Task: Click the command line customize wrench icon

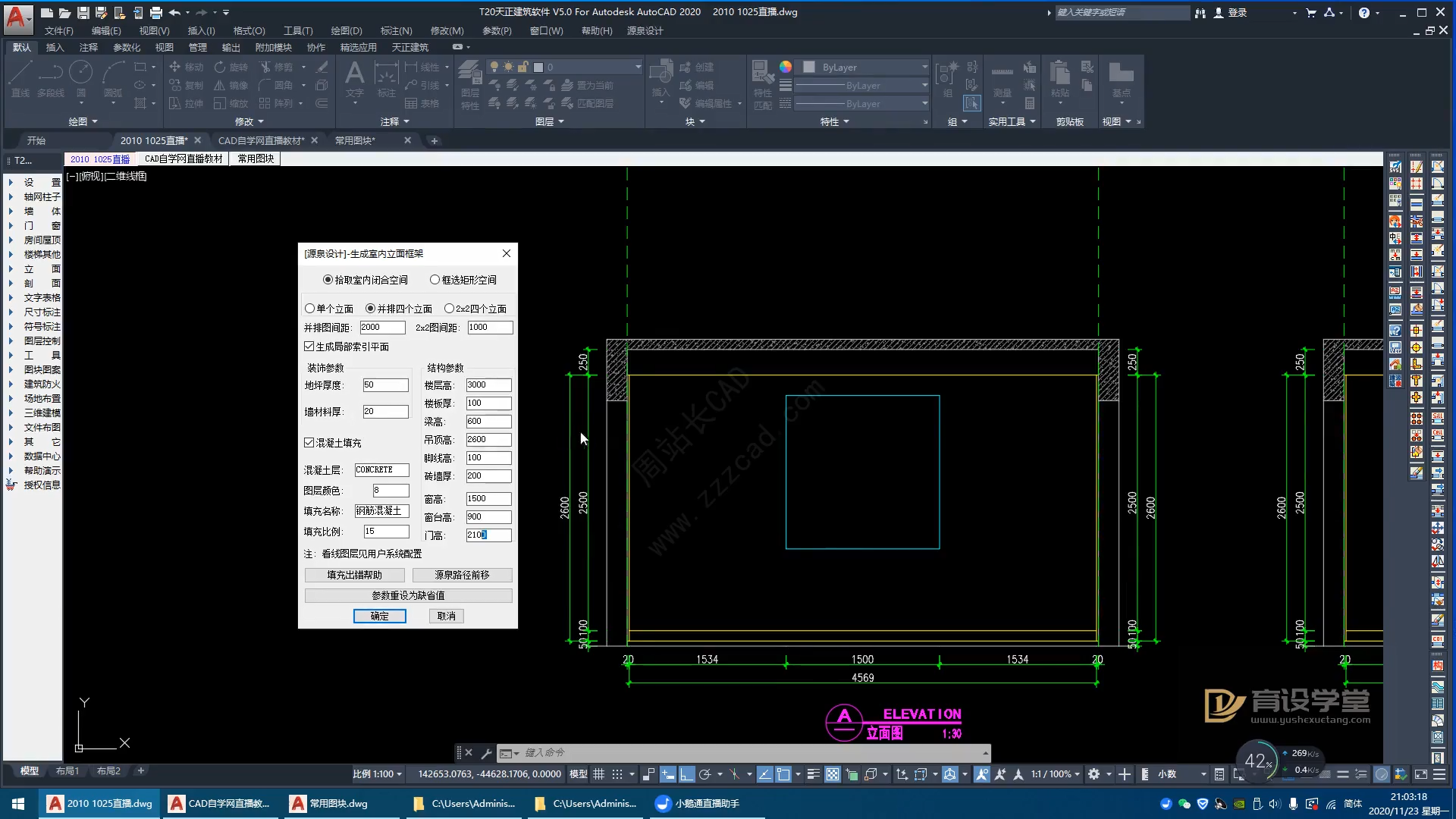Action: tap(486, 753)
